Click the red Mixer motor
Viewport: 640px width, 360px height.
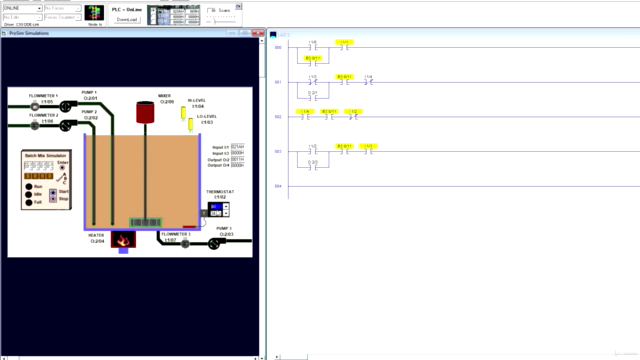pyautogui.click(x=145, y=112)
